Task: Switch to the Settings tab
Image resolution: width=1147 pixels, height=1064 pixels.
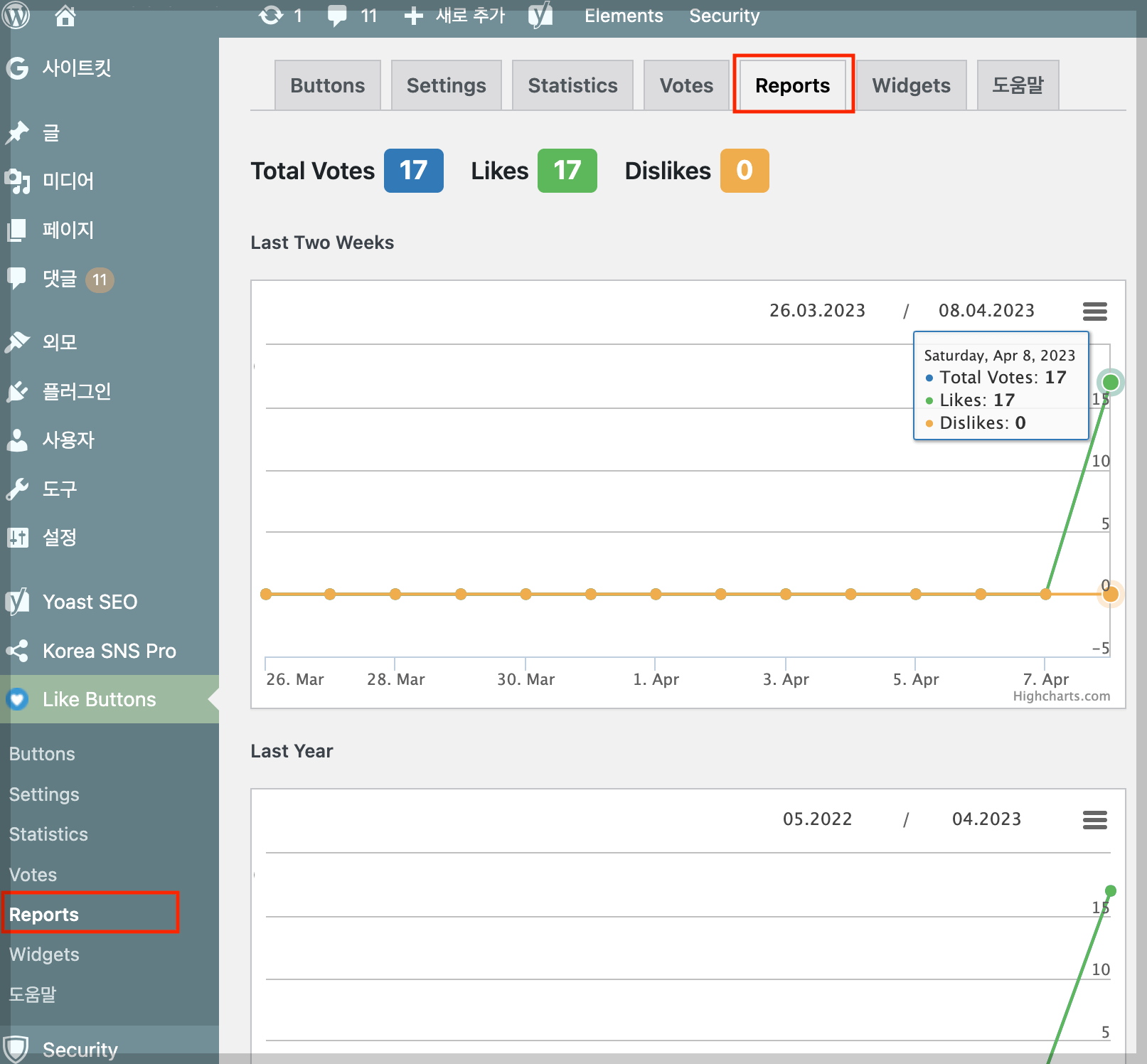Action: [447, 85]
